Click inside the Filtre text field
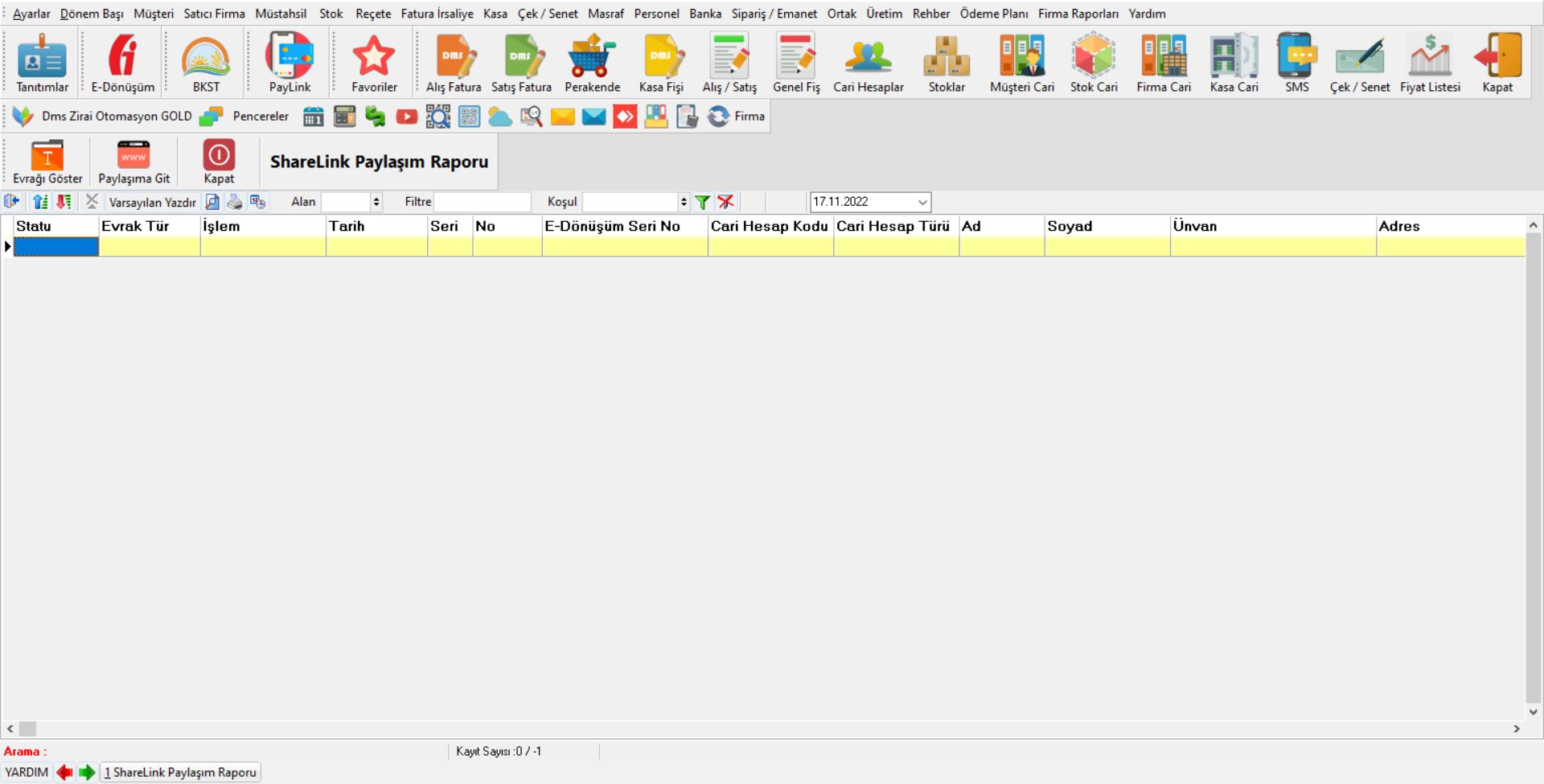 click(482, 203)
